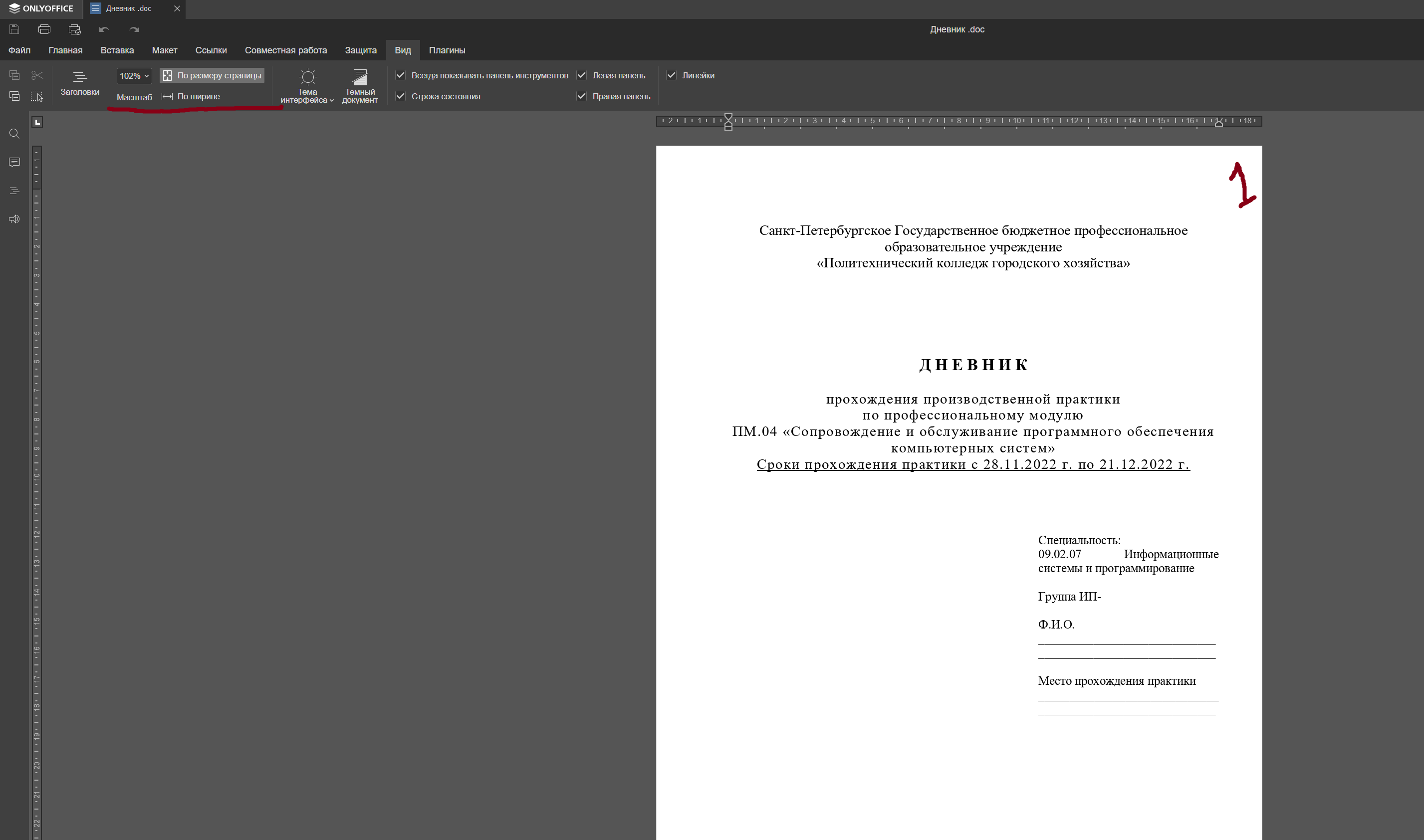Open print via the Print icon
The width and height of the screenshot is (1424, 840).
(45, 29)
